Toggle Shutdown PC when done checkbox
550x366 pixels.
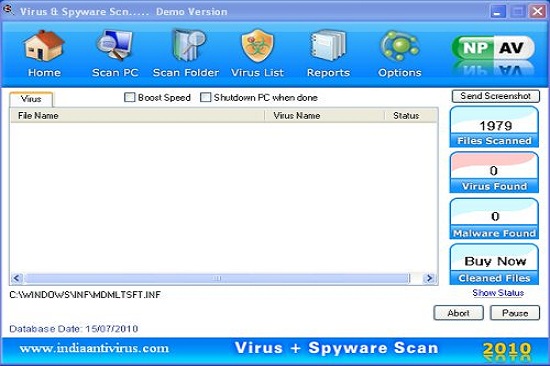pyautogui.click(x=205, y=97)
